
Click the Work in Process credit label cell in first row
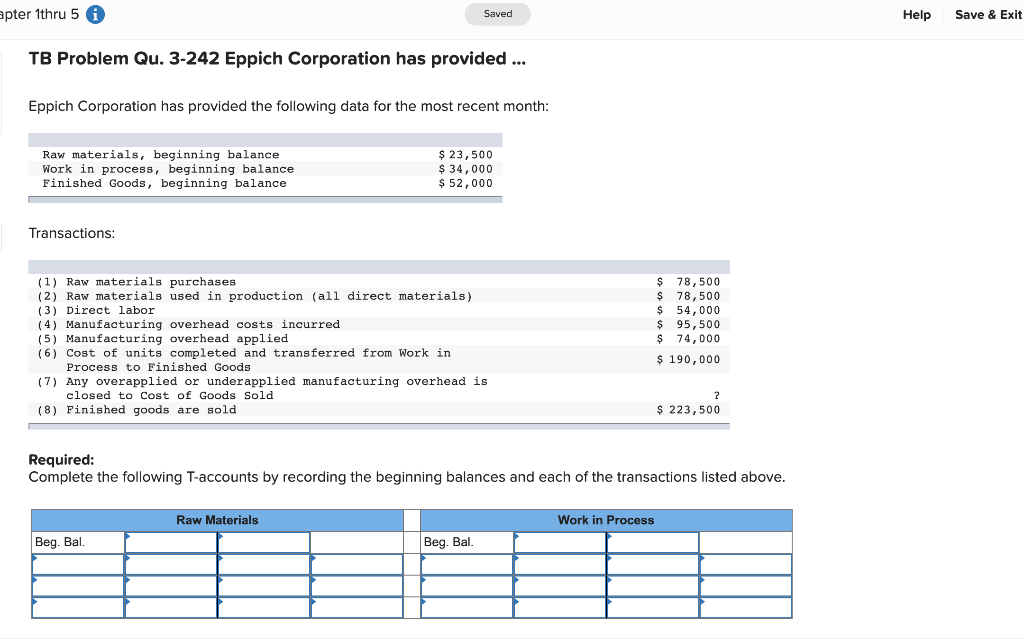pos(746,542)
